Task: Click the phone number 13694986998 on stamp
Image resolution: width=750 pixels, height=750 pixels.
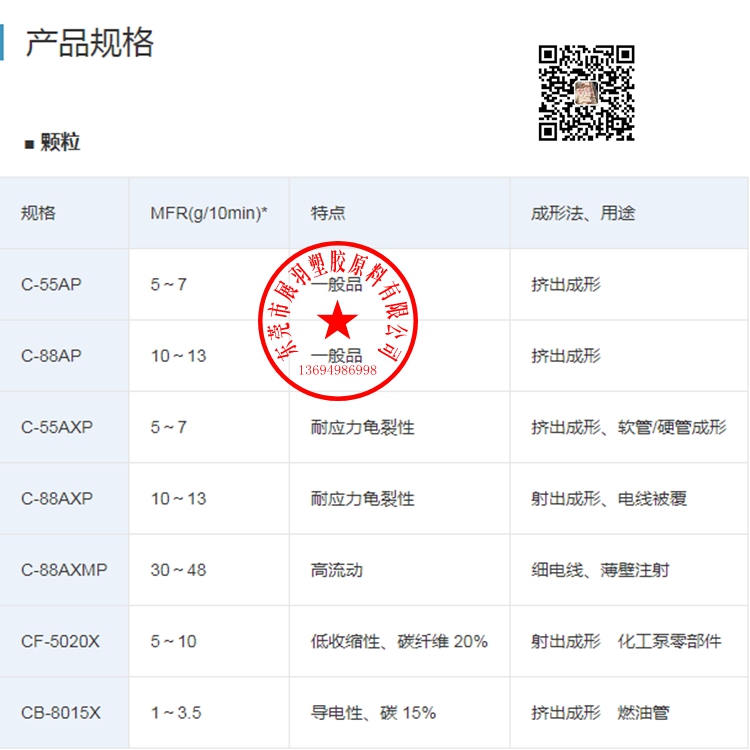Action: click(x=338, y=370)
